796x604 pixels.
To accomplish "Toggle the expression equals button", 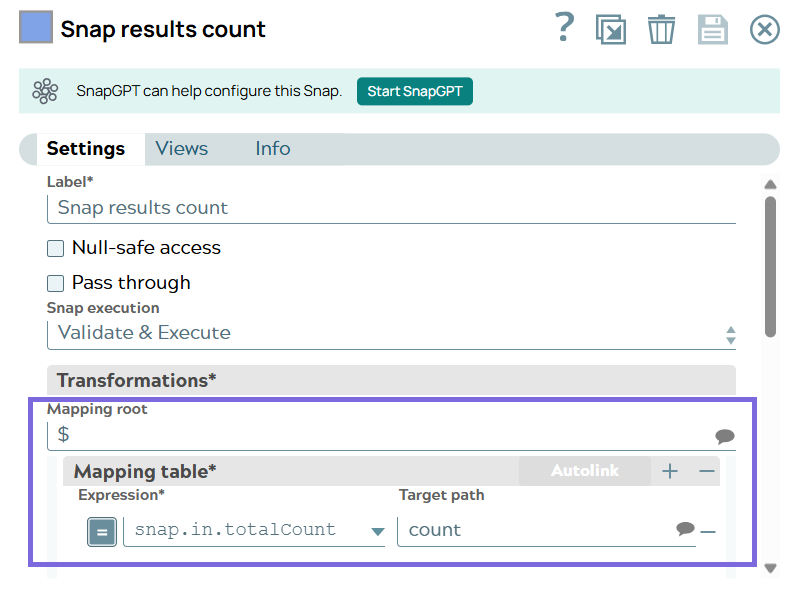I will 102,531.
